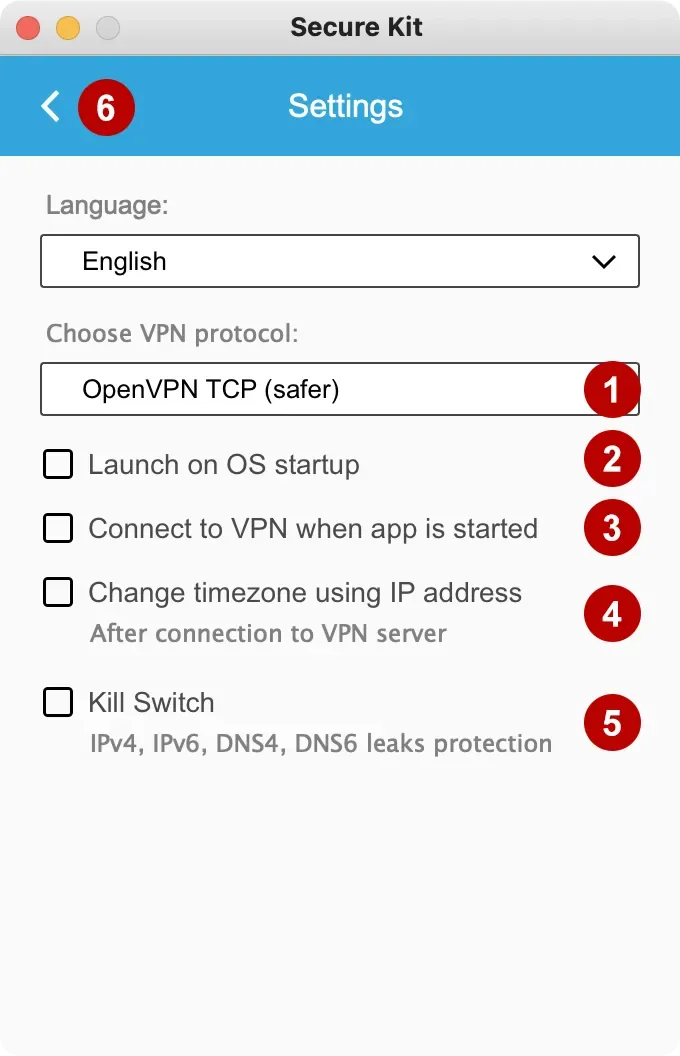Check Connect to VPN when app is started
680x1056 pixels.
pos(58,528)
